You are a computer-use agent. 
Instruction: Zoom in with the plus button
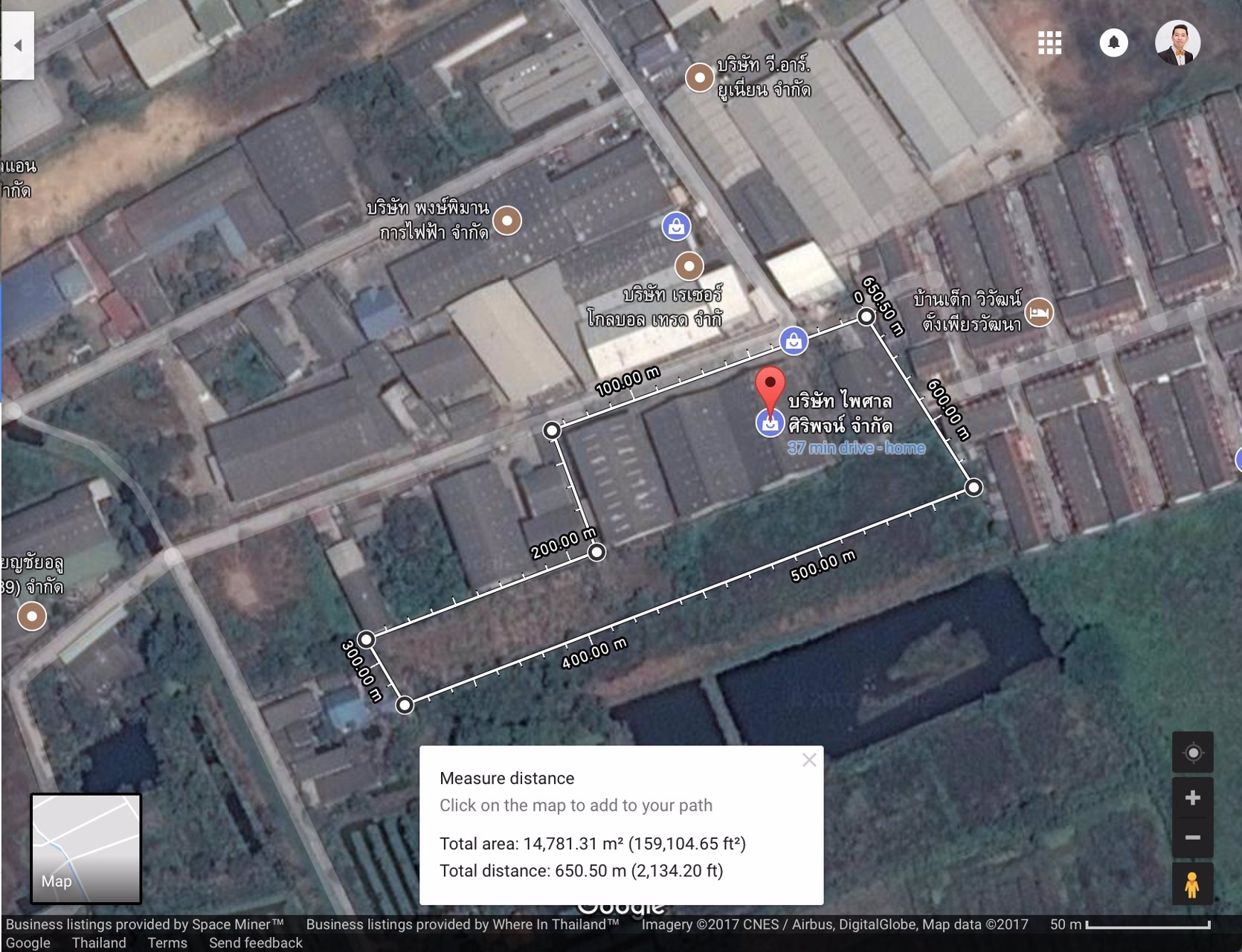click(x=1193, y=798)
